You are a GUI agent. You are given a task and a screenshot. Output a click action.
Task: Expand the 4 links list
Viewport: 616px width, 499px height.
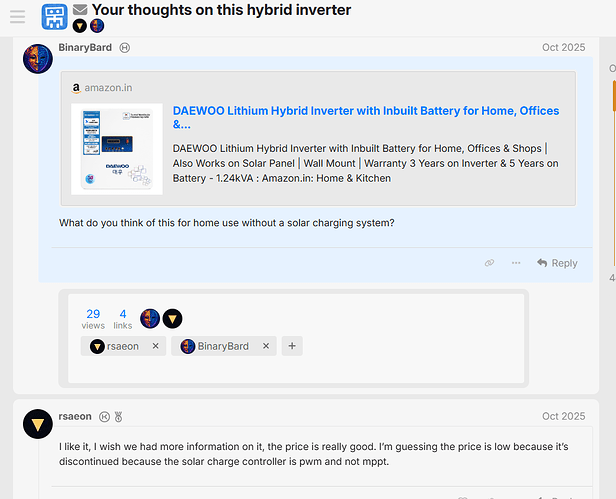click(123, 318)
